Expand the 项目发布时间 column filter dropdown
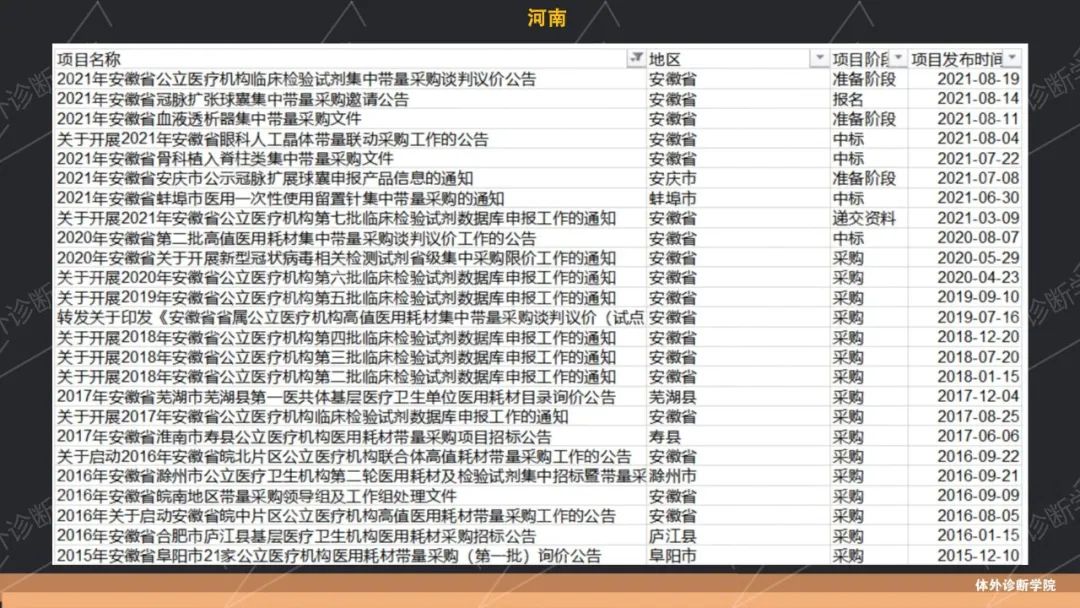The width and height of the screenshot is (1080, 608). 1013,59
